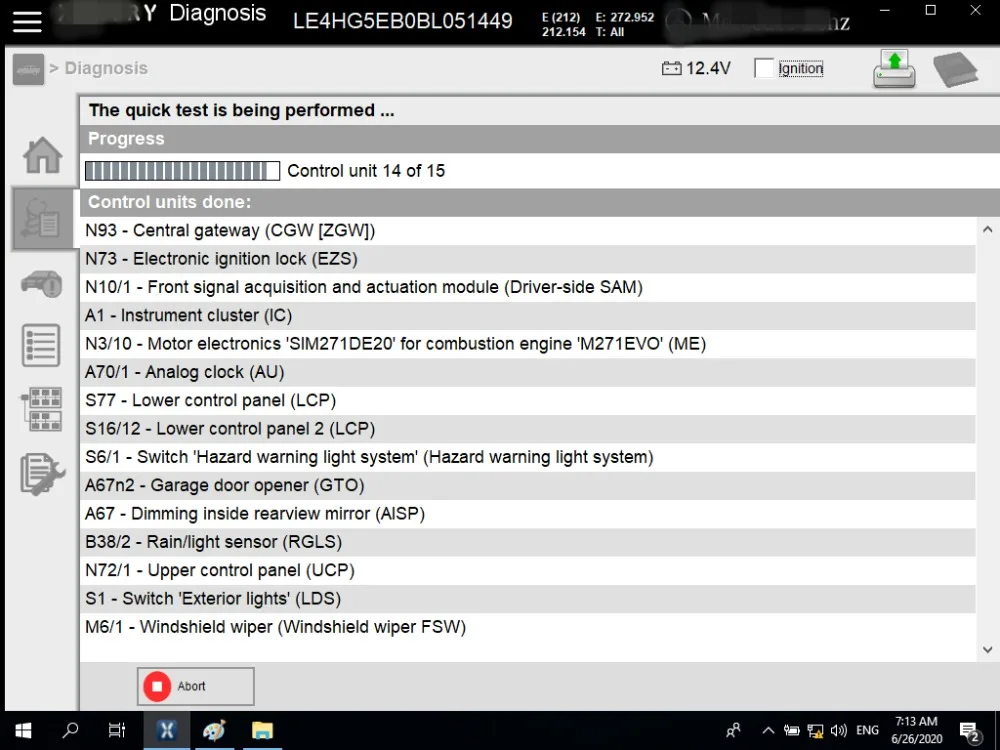Select S1 - Switch 'Exterior lights' row
The height and width of the screenshot is (750, 1000).
click(x=528, y=598)
